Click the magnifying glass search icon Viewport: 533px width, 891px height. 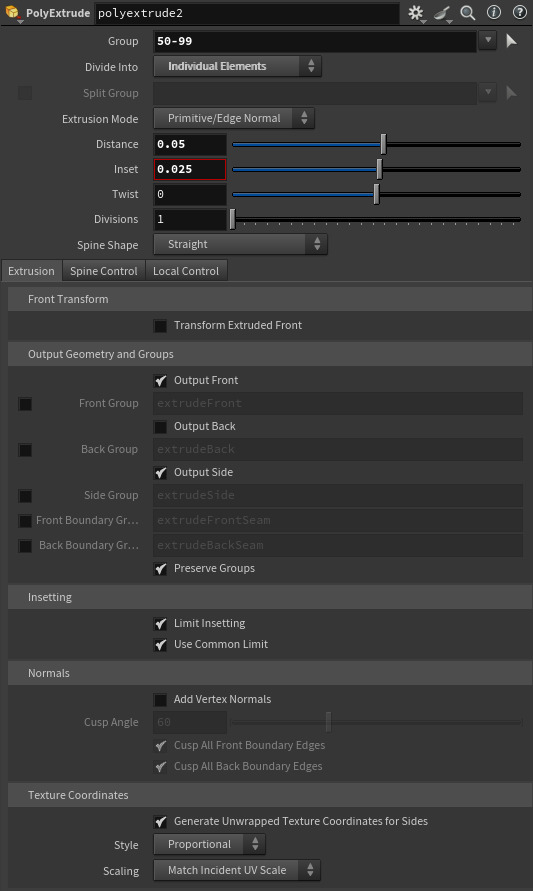[468, 13]
